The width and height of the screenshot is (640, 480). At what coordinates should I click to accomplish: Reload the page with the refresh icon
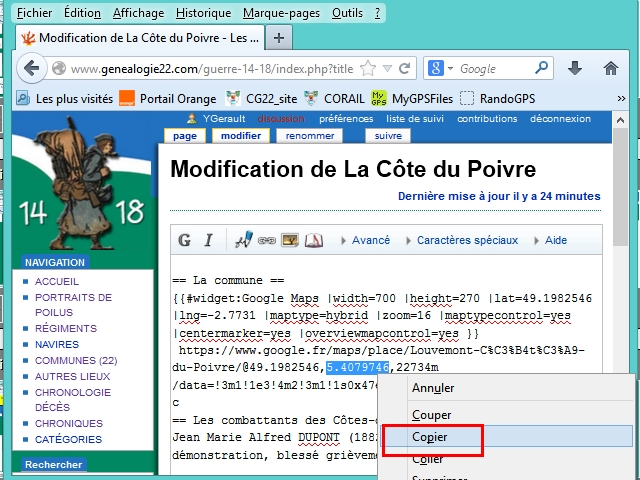click(x=404, y=69)
